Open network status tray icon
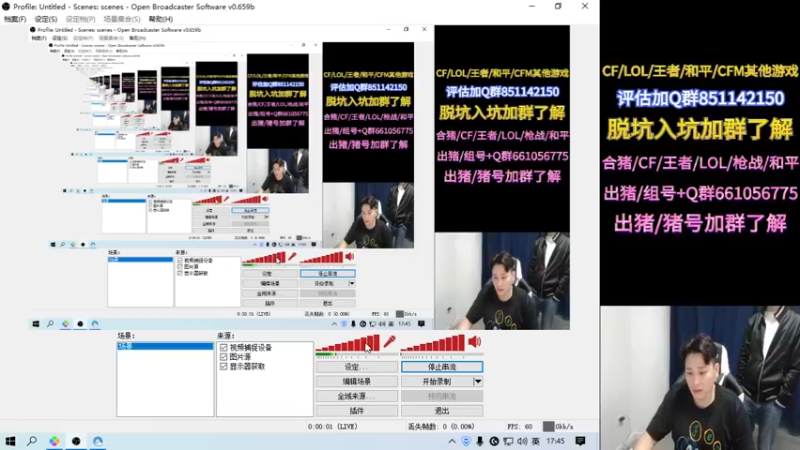The image size is (800, 450). pyautogui.click(x=508, y=441)
